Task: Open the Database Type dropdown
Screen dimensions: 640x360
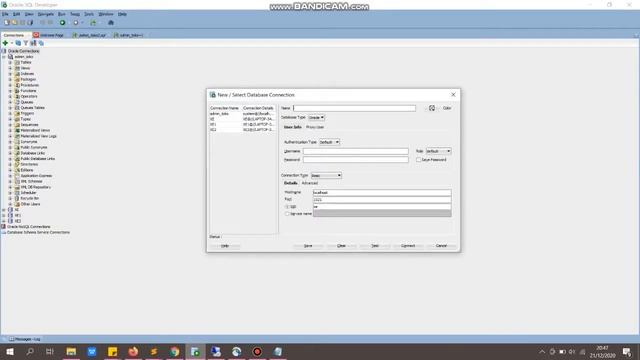Action: tap(316, 117)
